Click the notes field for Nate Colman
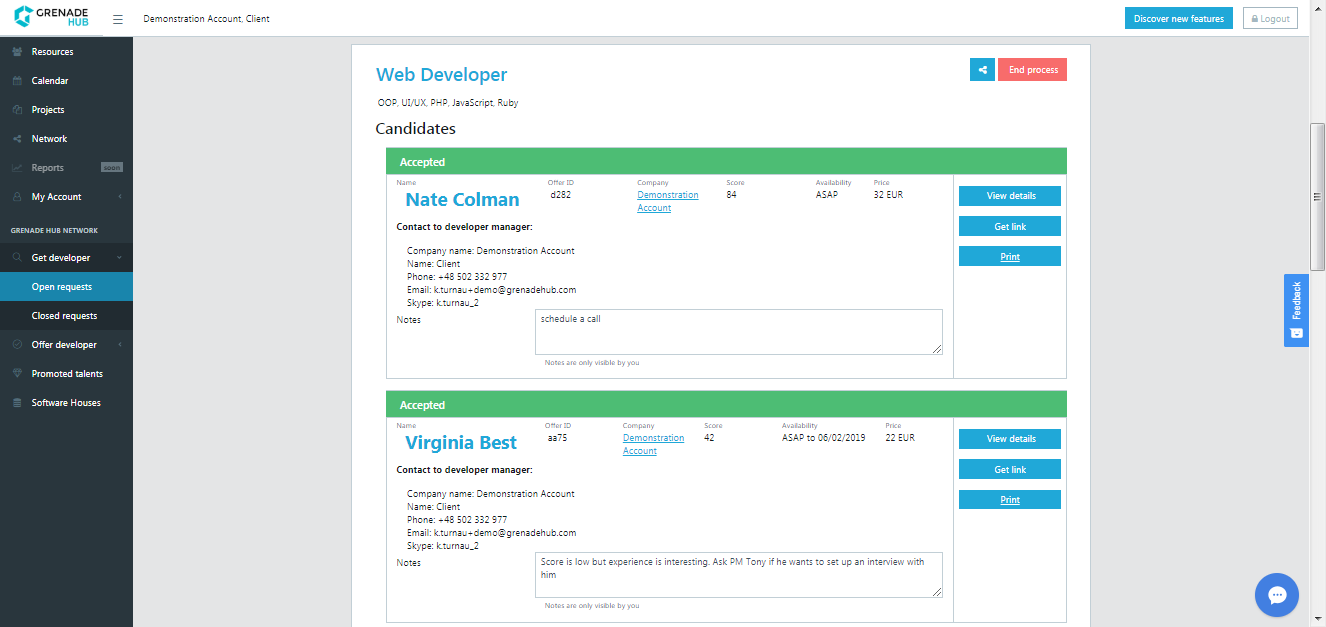This screenshot has height=627, width=1326. point(739,332)
